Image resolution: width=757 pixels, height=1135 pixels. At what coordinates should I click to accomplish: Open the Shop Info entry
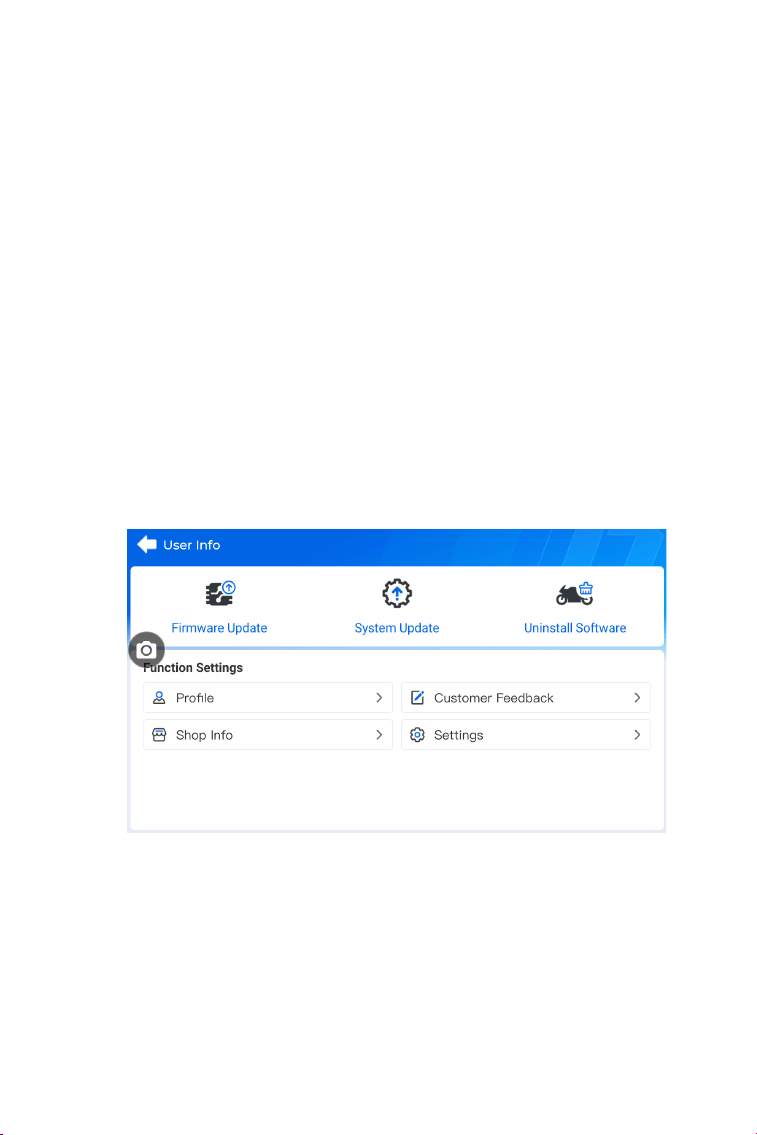click(x=268, y=735)
